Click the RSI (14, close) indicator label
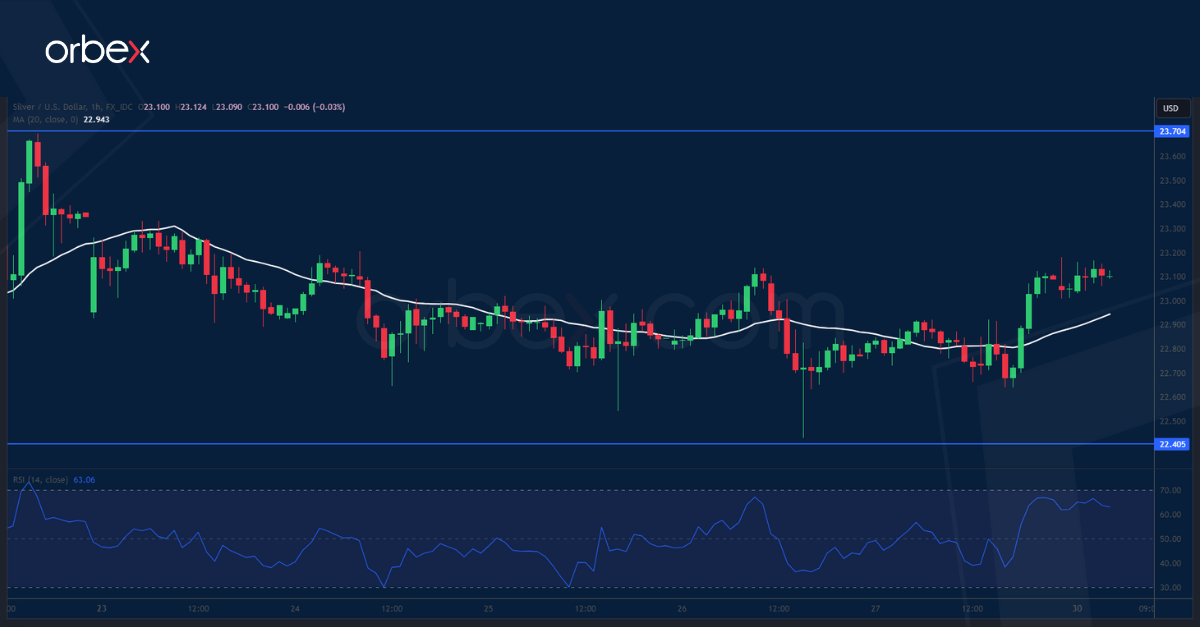The width and height of the screenshot is (1200, 627). 40,481
